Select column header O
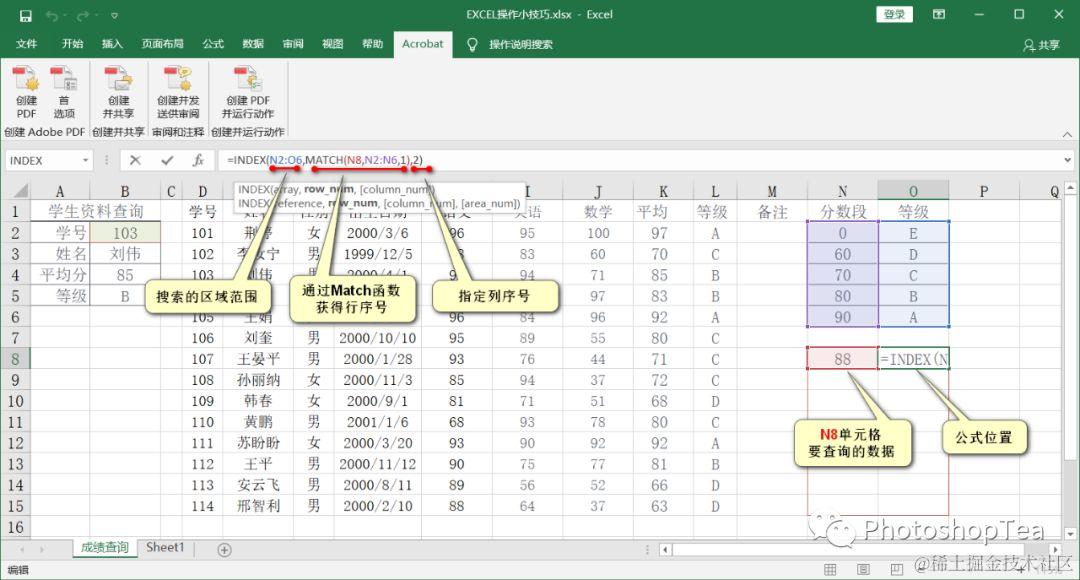The width and height of the screenshot is (1080, 580). 913,191
